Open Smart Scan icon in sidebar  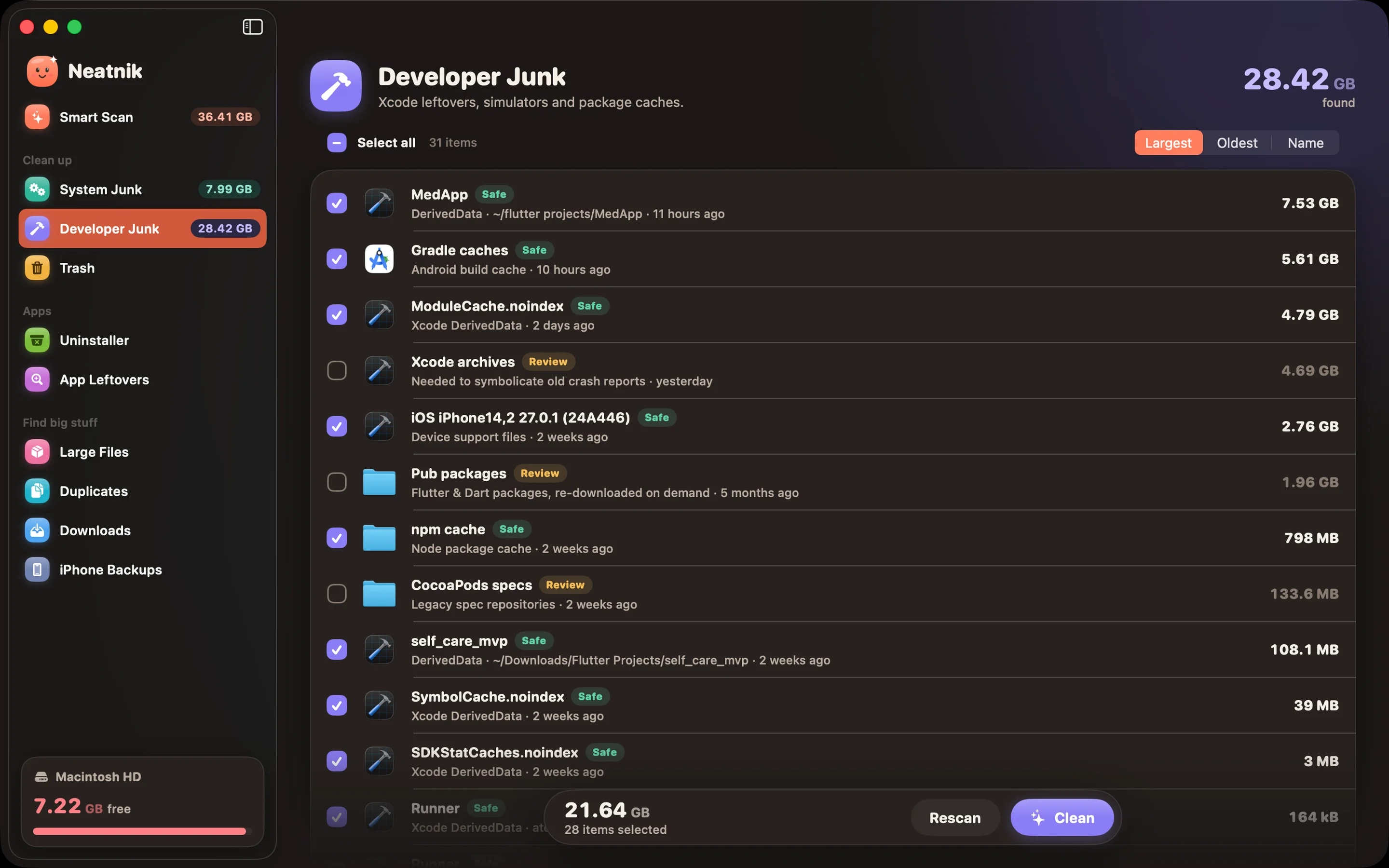tap(37, 117)
